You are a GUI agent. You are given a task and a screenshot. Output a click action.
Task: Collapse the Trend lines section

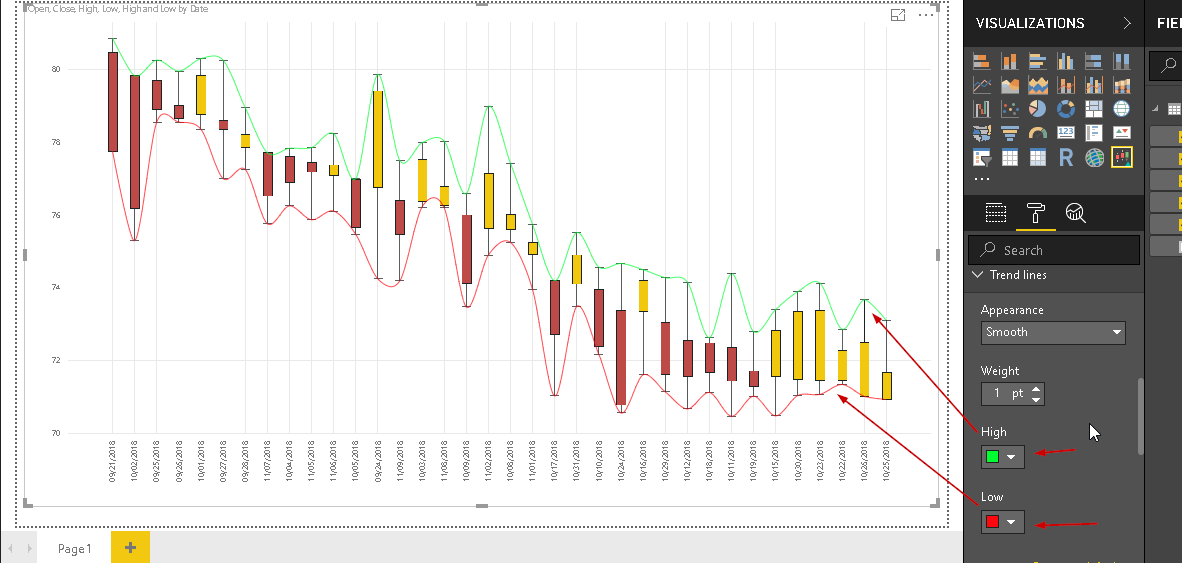pos(978,275)
